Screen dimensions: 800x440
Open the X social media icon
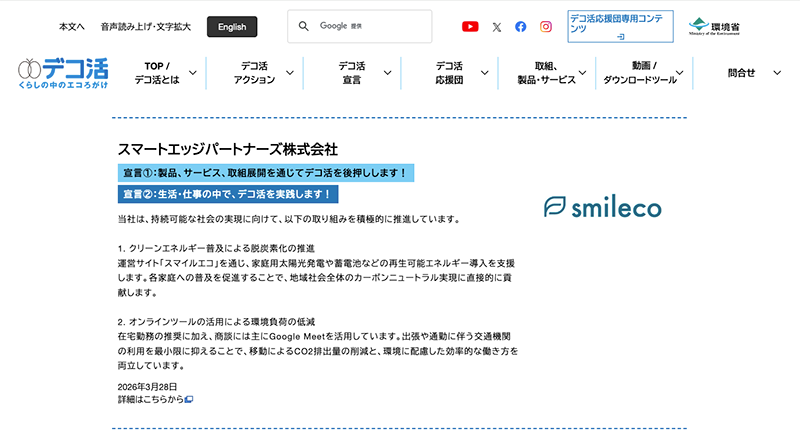pyautogui.click(x=496, y=27)
